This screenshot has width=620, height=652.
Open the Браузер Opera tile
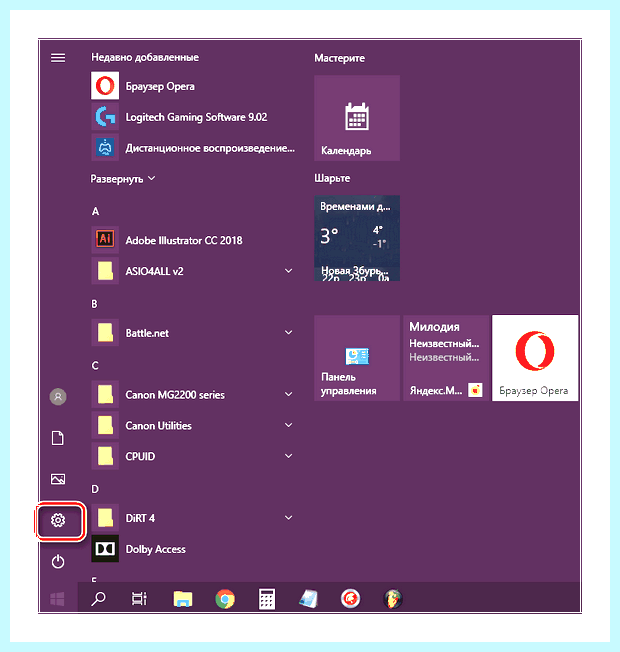pos(535,358)
